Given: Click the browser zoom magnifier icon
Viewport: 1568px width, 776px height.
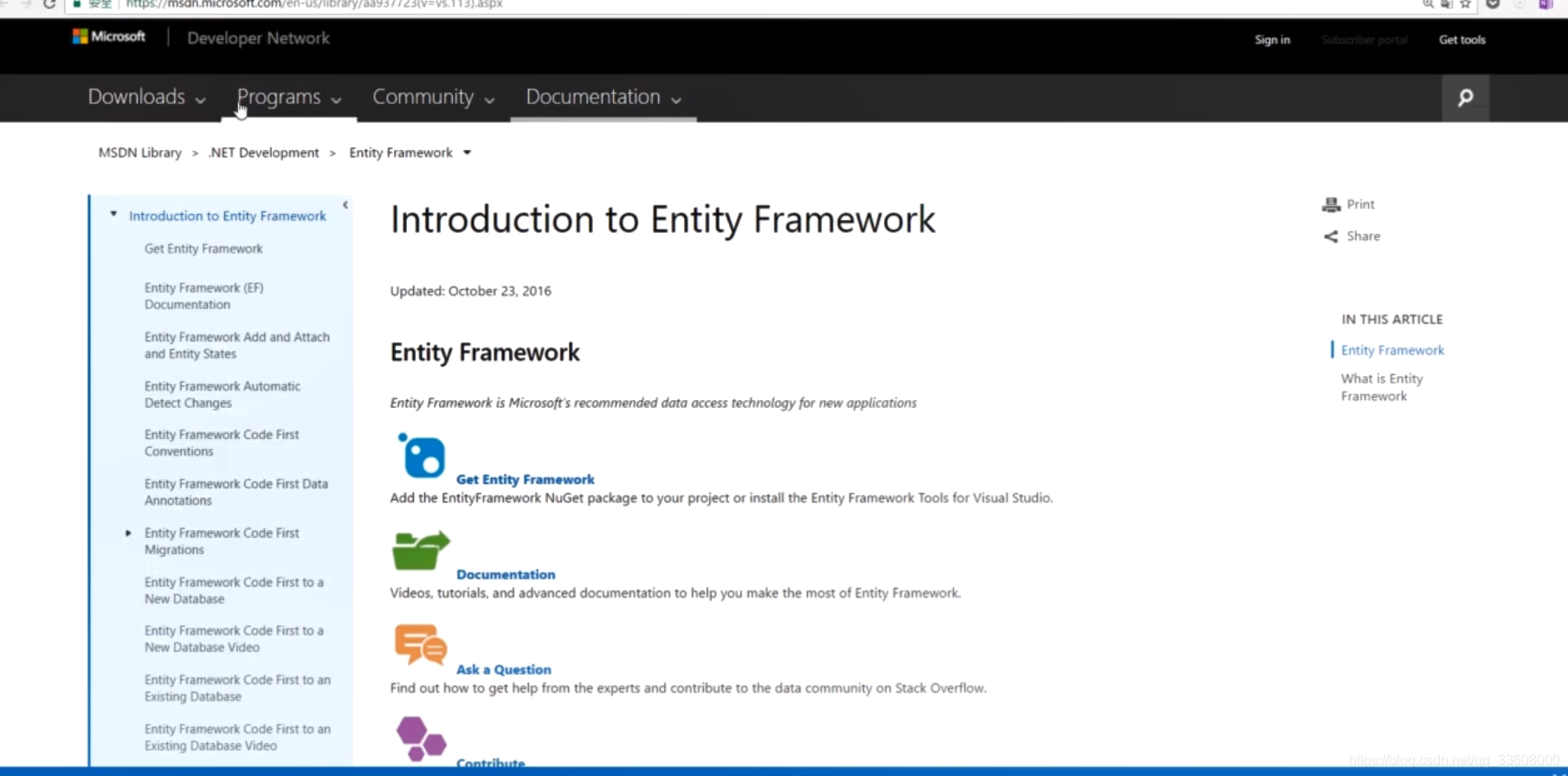Looking at the screenshot, I should tap(1428, 4).
